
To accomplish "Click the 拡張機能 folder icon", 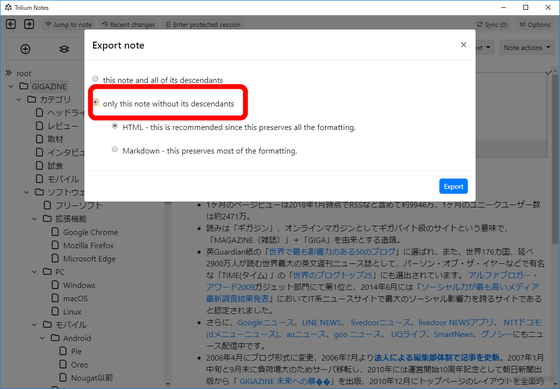I will [47, 218].
